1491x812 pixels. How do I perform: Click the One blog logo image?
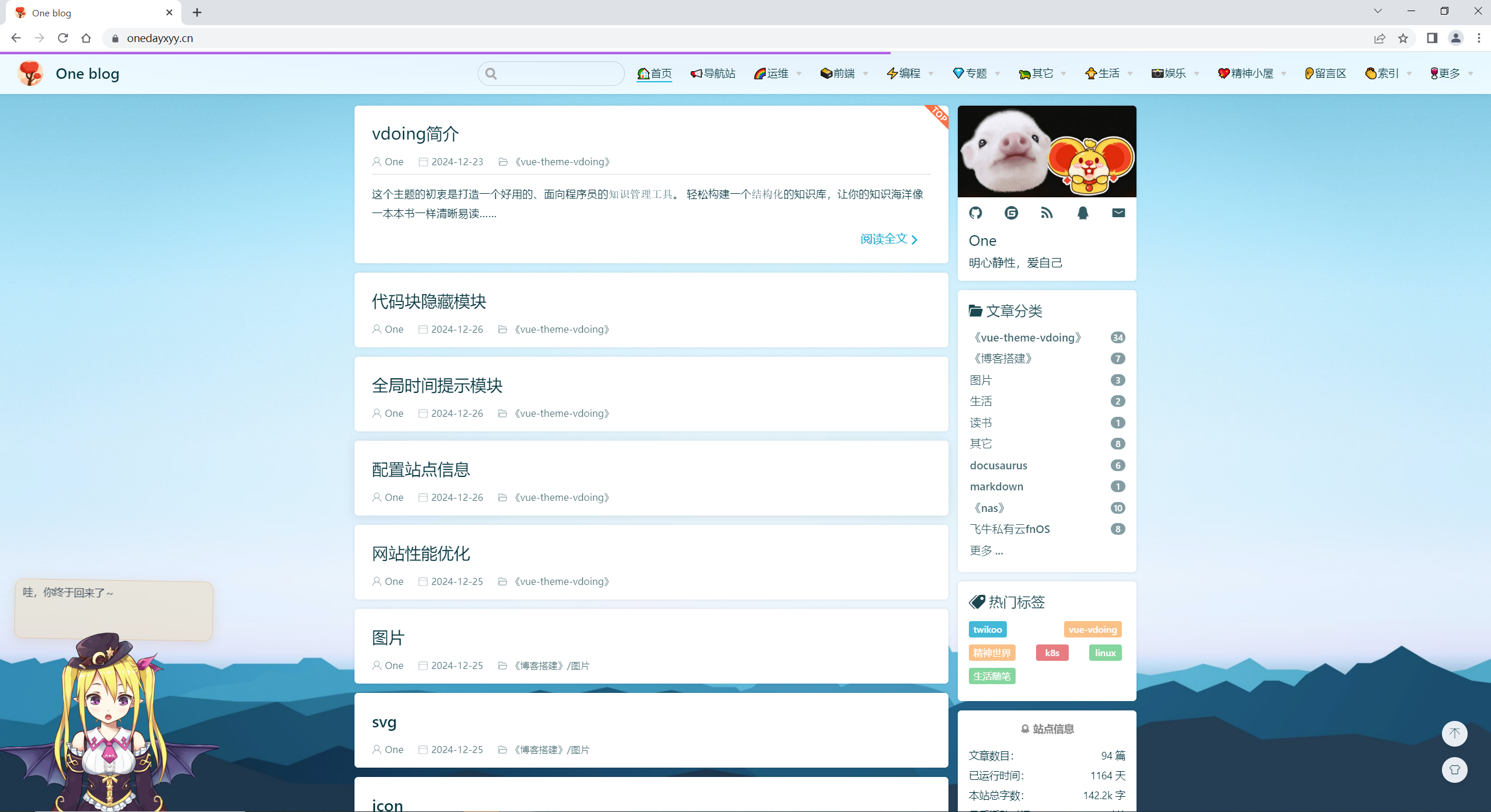pyautogui.click(x=30, y=74)
